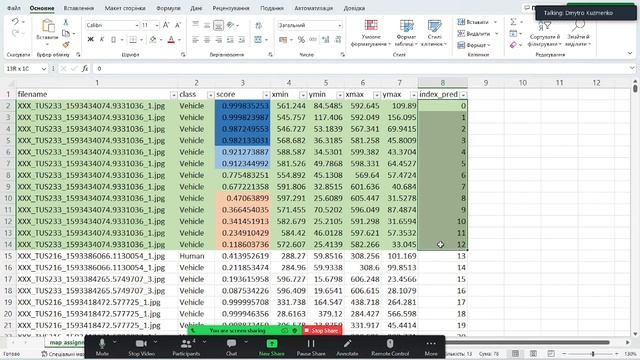Click the Format Painter brush icon
This screenshot has width=640, height=360.
(x=66, y=44)
